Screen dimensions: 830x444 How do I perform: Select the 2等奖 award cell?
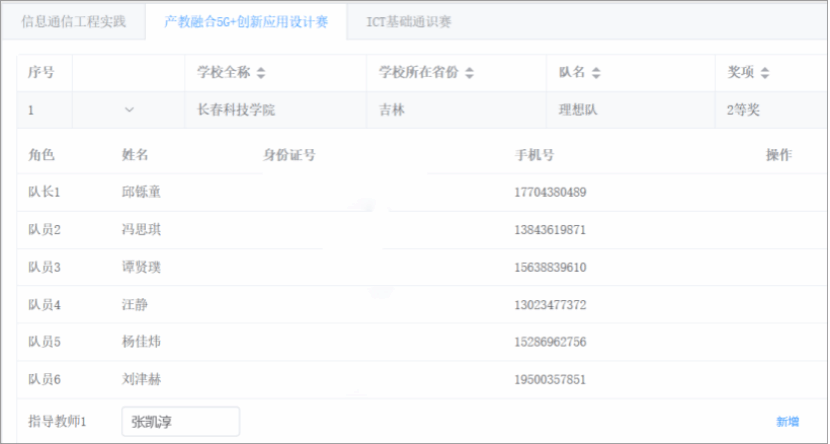(744, 110)
